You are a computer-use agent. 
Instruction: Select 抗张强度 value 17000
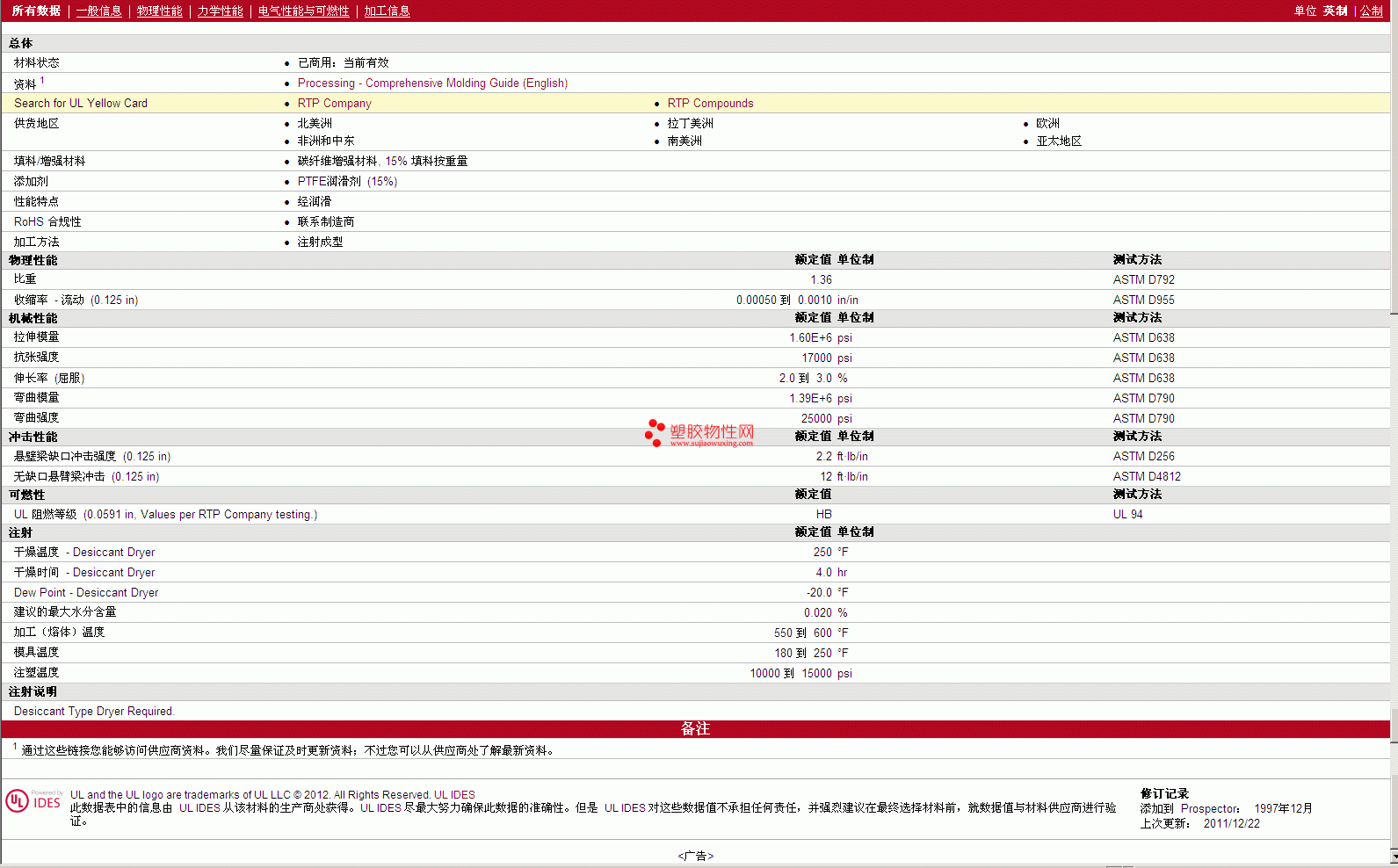coord(816,358)
